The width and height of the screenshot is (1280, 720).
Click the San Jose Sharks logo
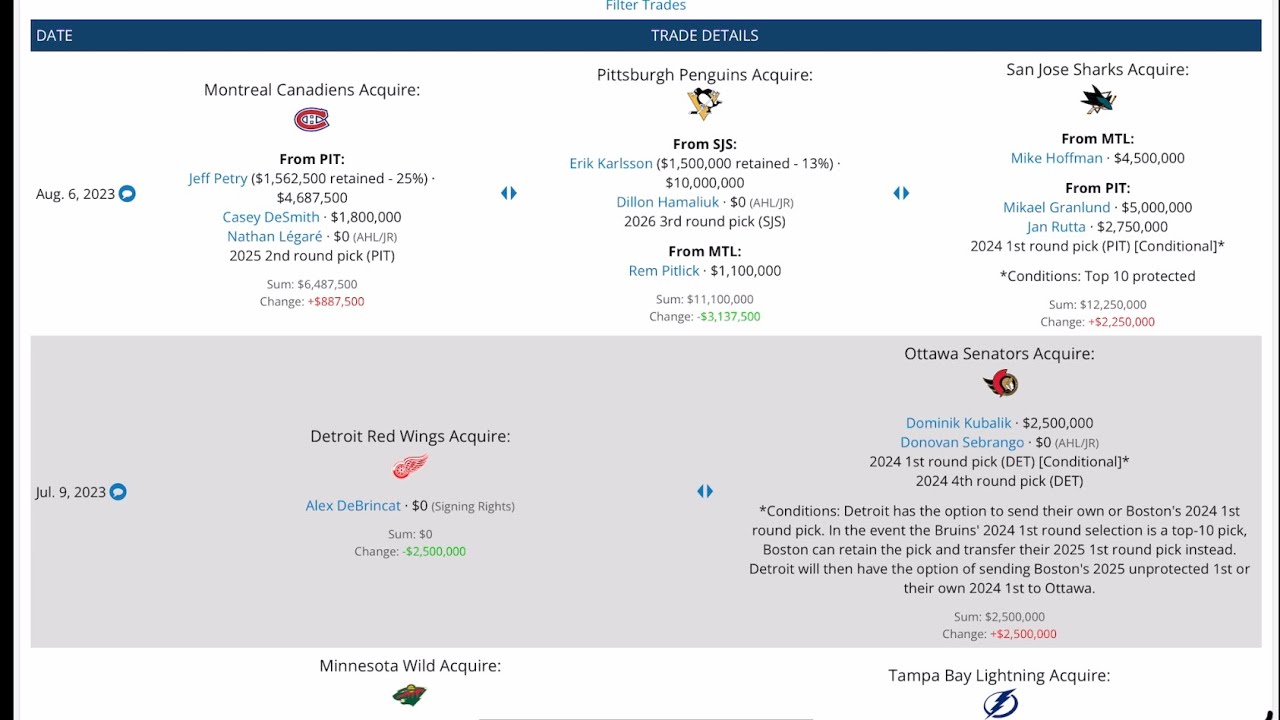(1097, 99)
